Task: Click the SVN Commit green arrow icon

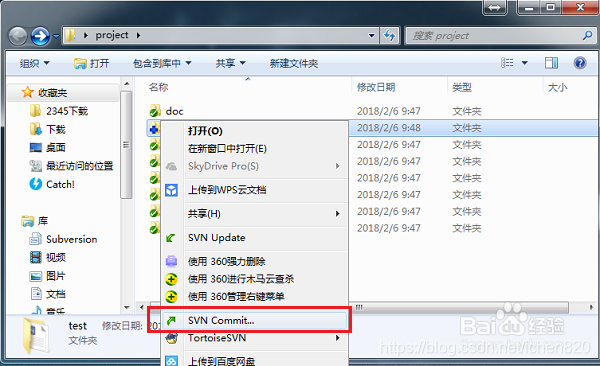Action: [x=171, y=320]
